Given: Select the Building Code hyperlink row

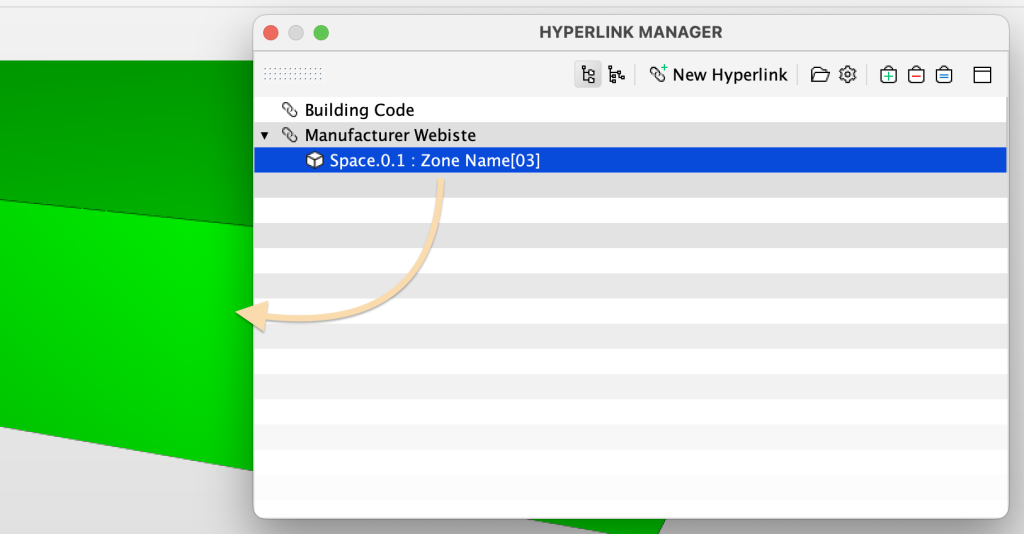Looking at the screenshot, I should [359, 110].
